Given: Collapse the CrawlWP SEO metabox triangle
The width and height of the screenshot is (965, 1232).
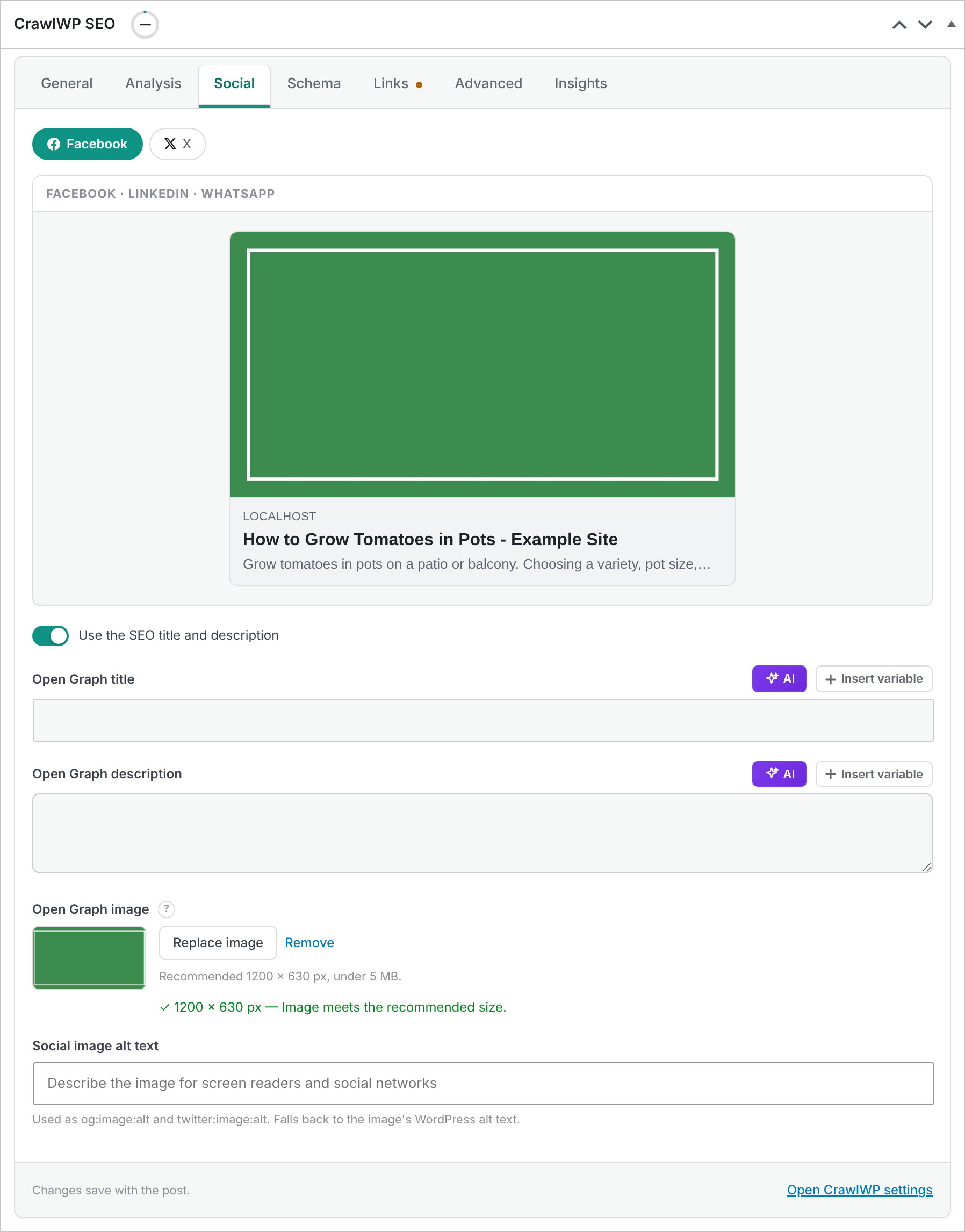Looking at the screenshot, I should pos(952,24).
